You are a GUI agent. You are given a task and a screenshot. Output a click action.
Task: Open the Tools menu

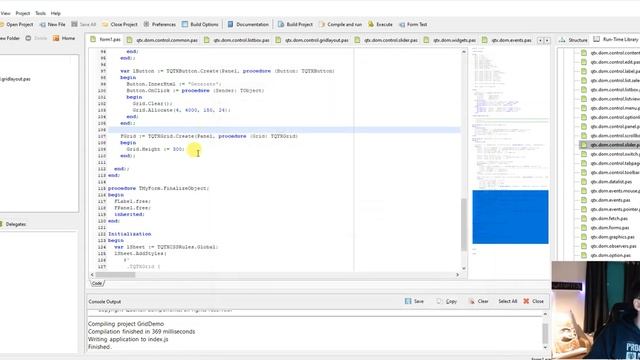point(40,13)
